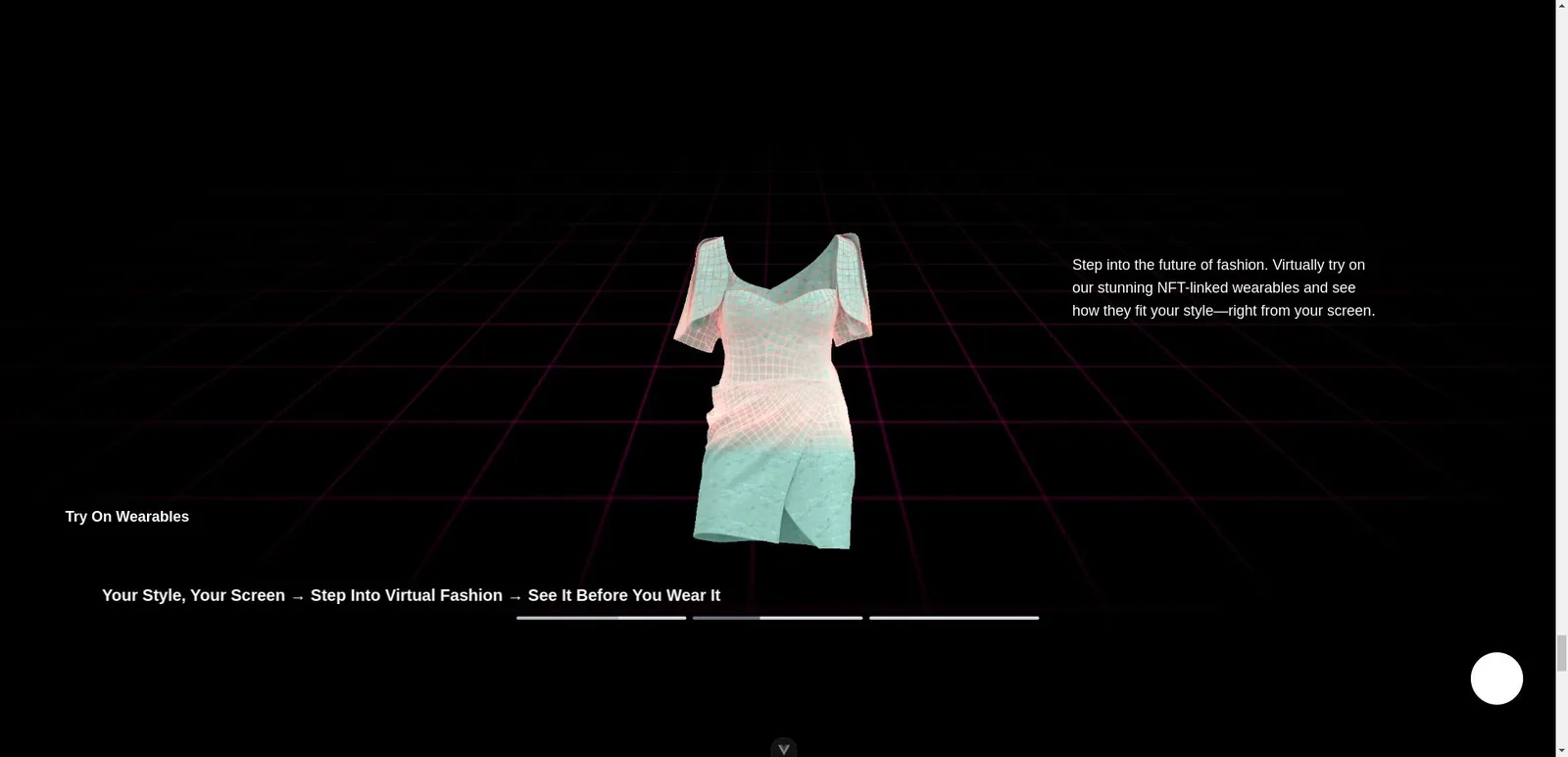Click the scrollbar down arrow
The height and width of the screenshot is (757, 1568).
pos(1562,750)
